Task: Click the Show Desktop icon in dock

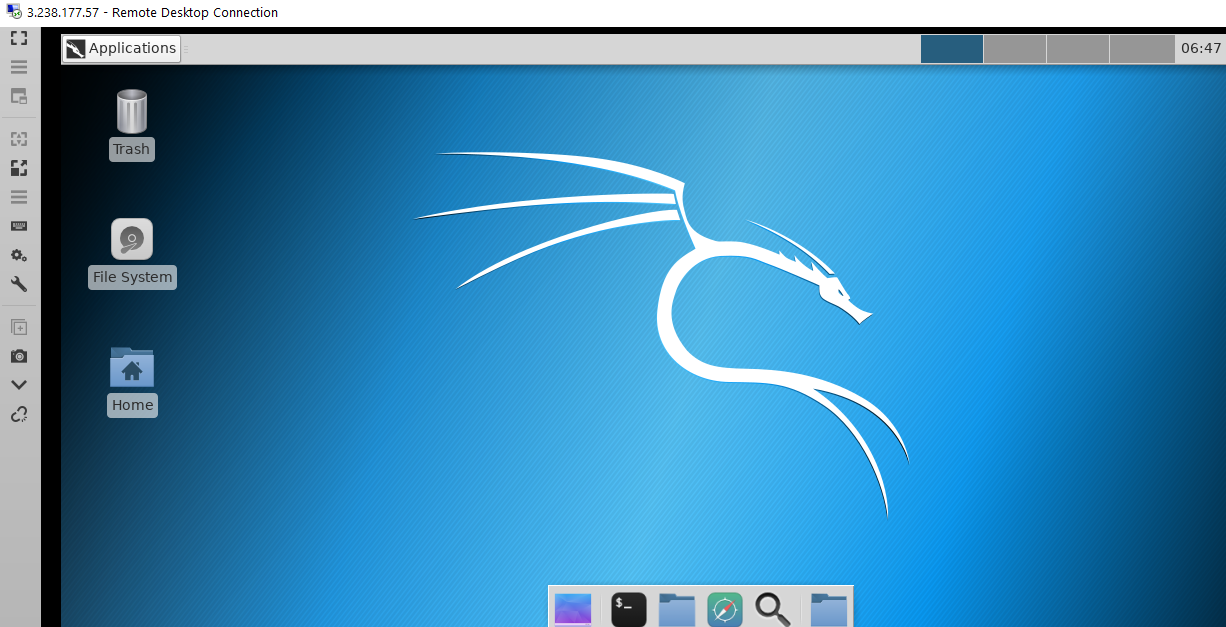Action: click(573, 608)
